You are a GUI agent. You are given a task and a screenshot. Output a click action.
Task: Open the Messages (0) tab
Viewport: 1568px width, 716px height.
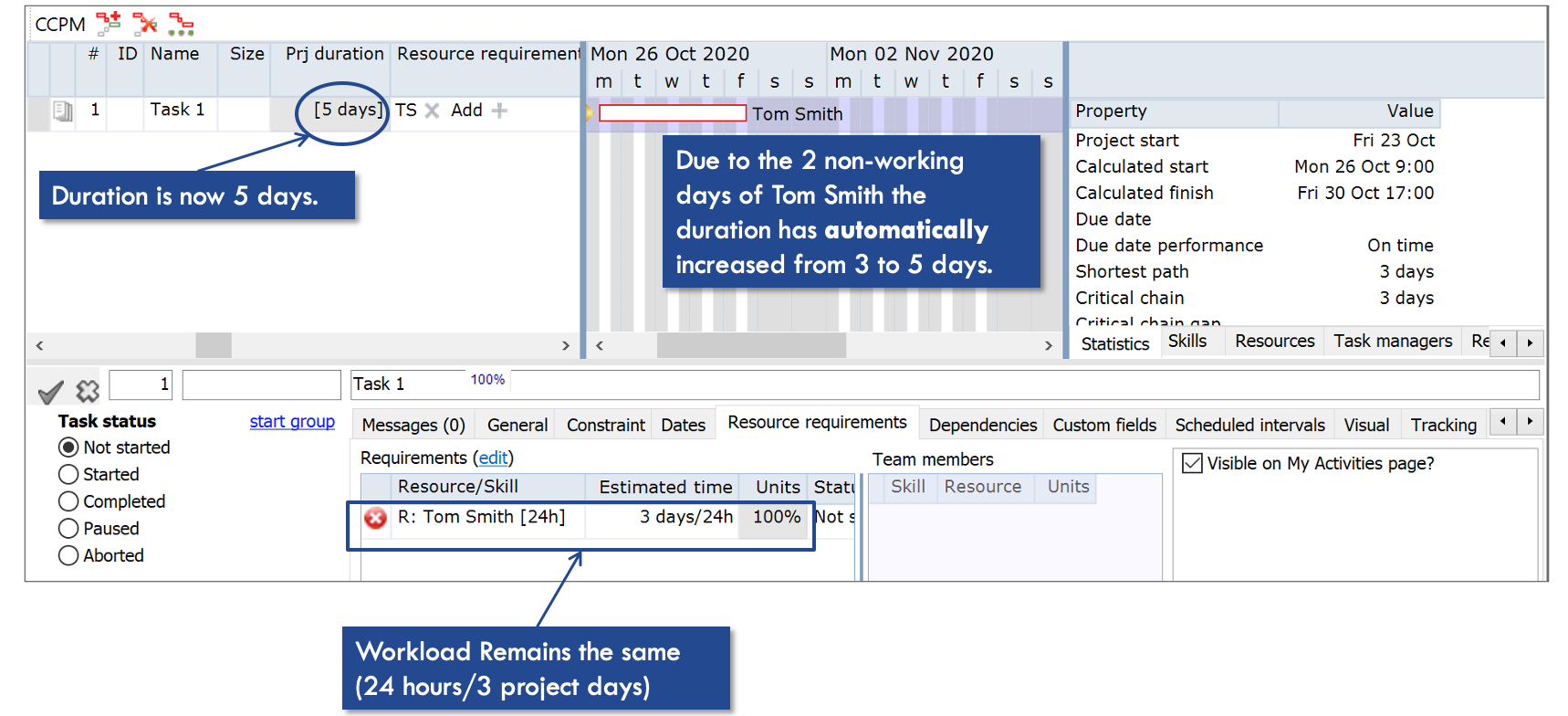(x=413, y=425)
